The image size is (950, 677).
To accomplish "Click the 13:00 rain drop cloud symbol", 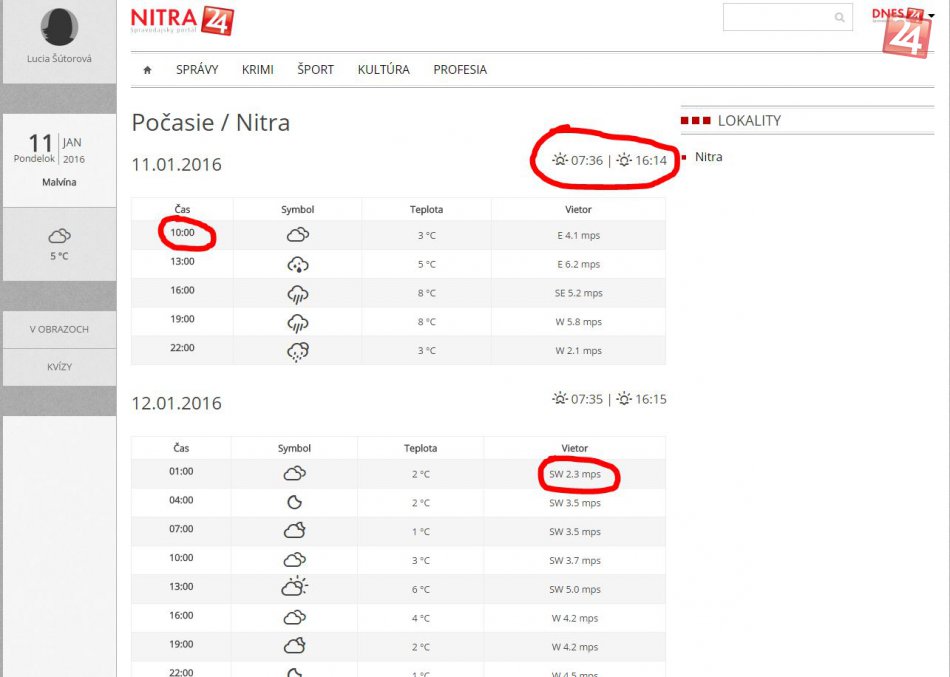I will point(297,264).
